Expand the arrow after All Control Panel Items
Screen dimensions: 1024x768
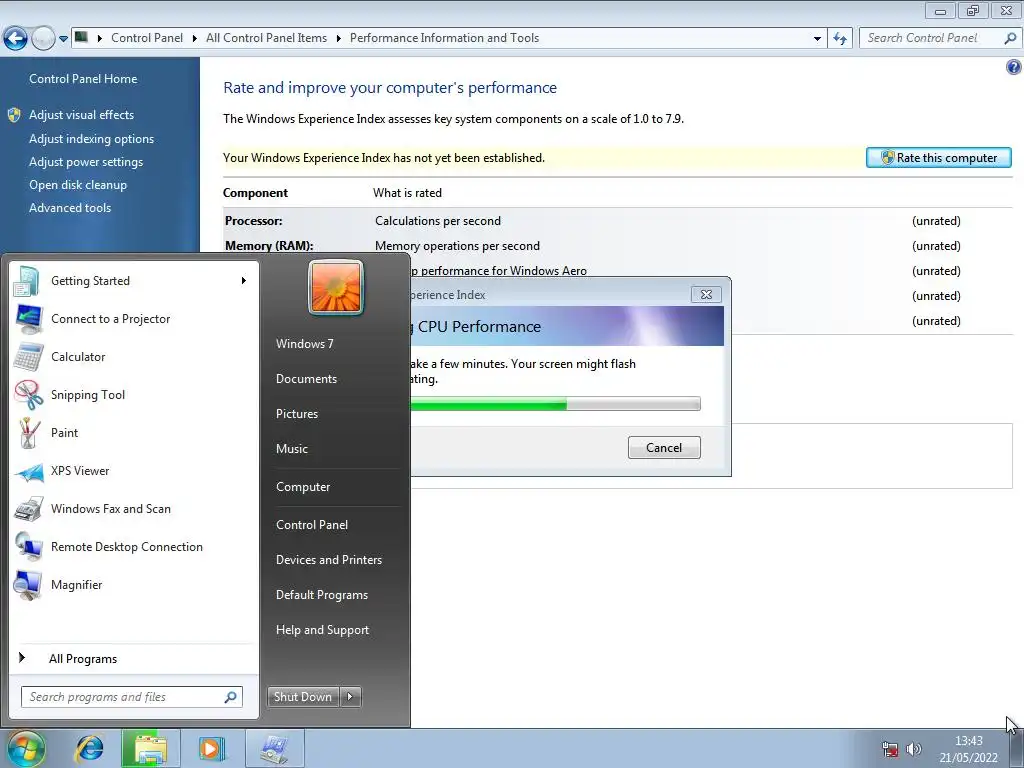click(x=338, y=39)
